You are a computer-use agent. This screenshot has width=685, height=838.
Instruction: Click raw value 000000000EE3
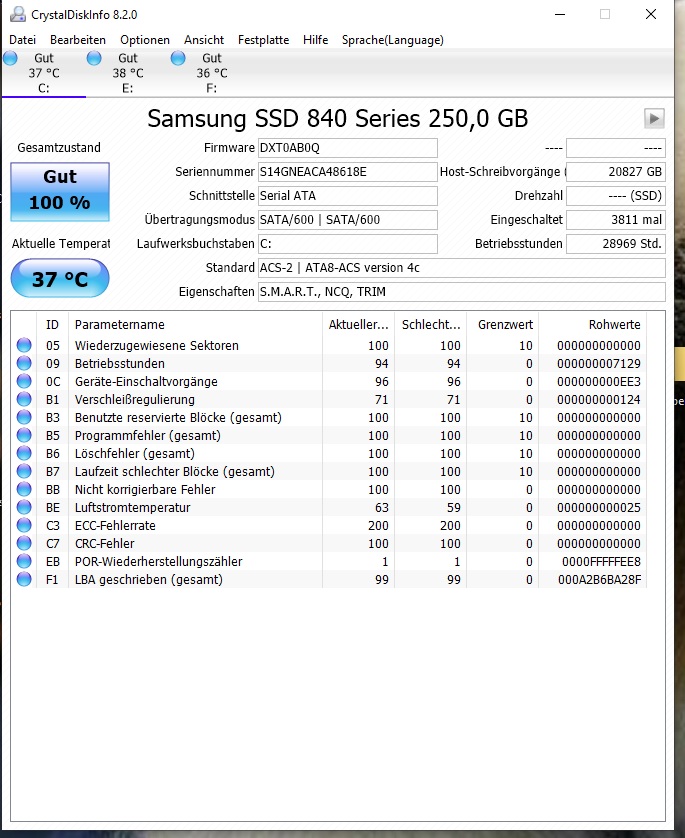pyautogui.click(x=598, y=382)
